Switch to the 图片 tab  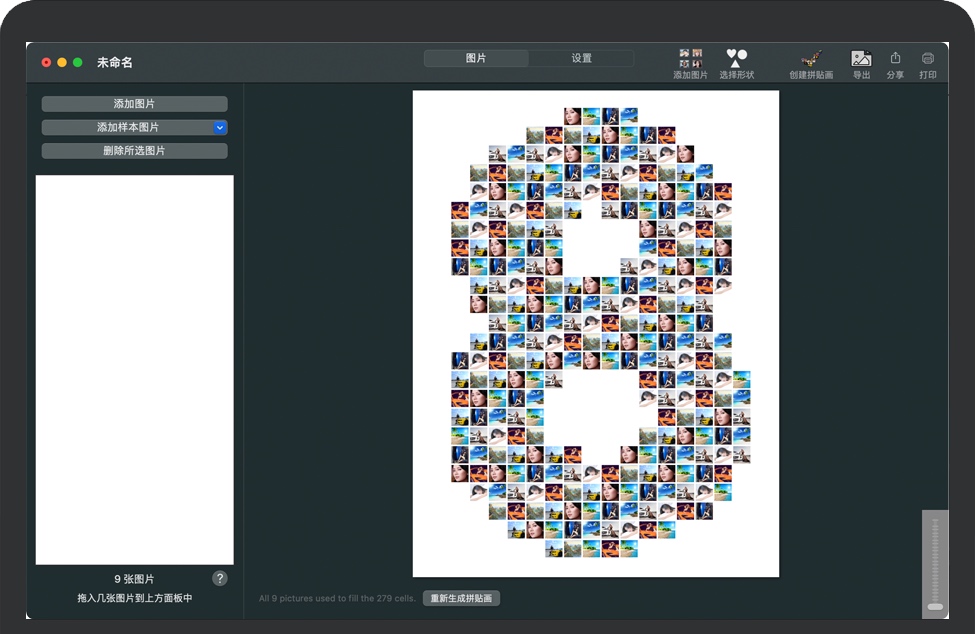click(476, 59)
